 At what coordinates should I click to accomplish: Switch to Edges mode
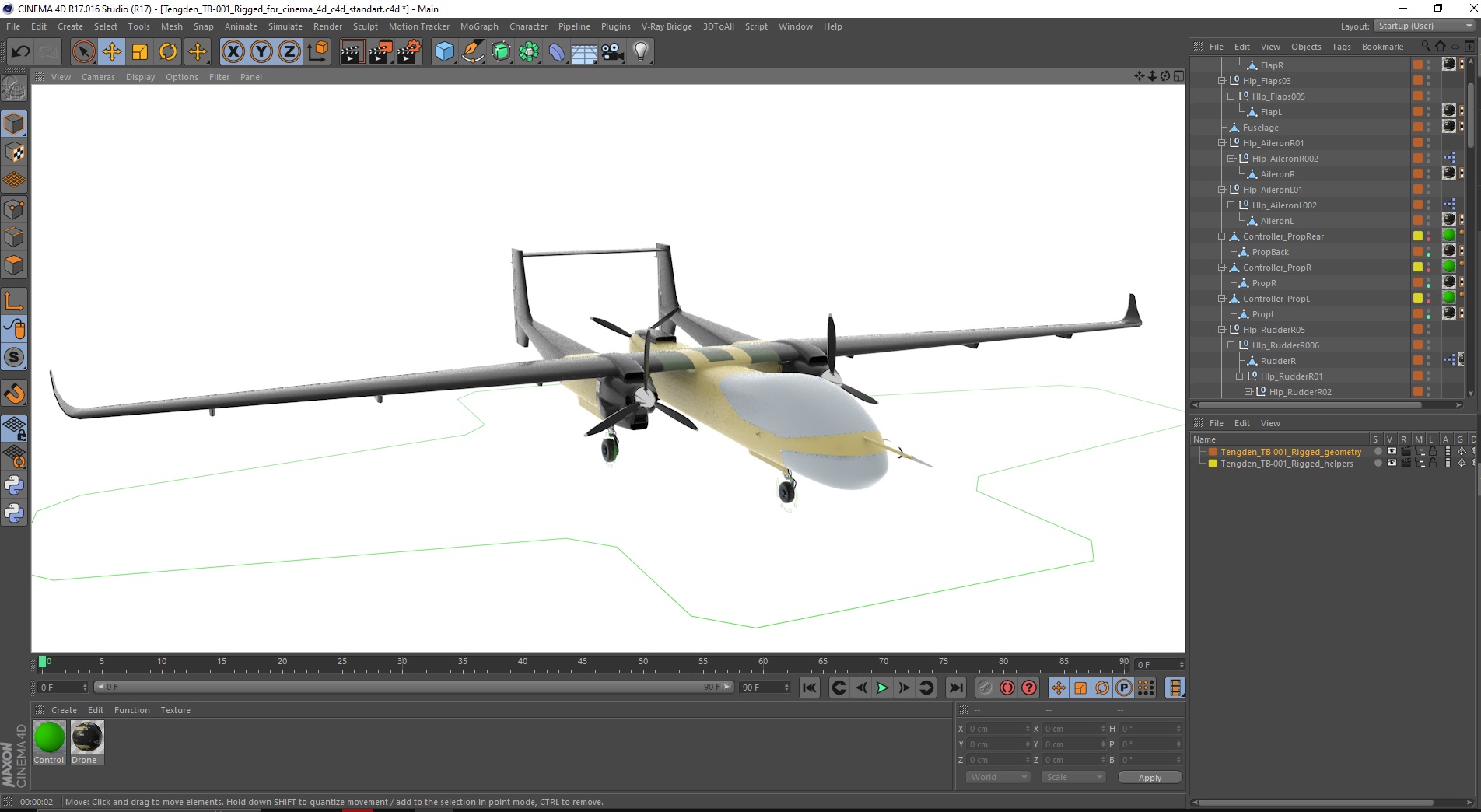click(x=14, y=236)
